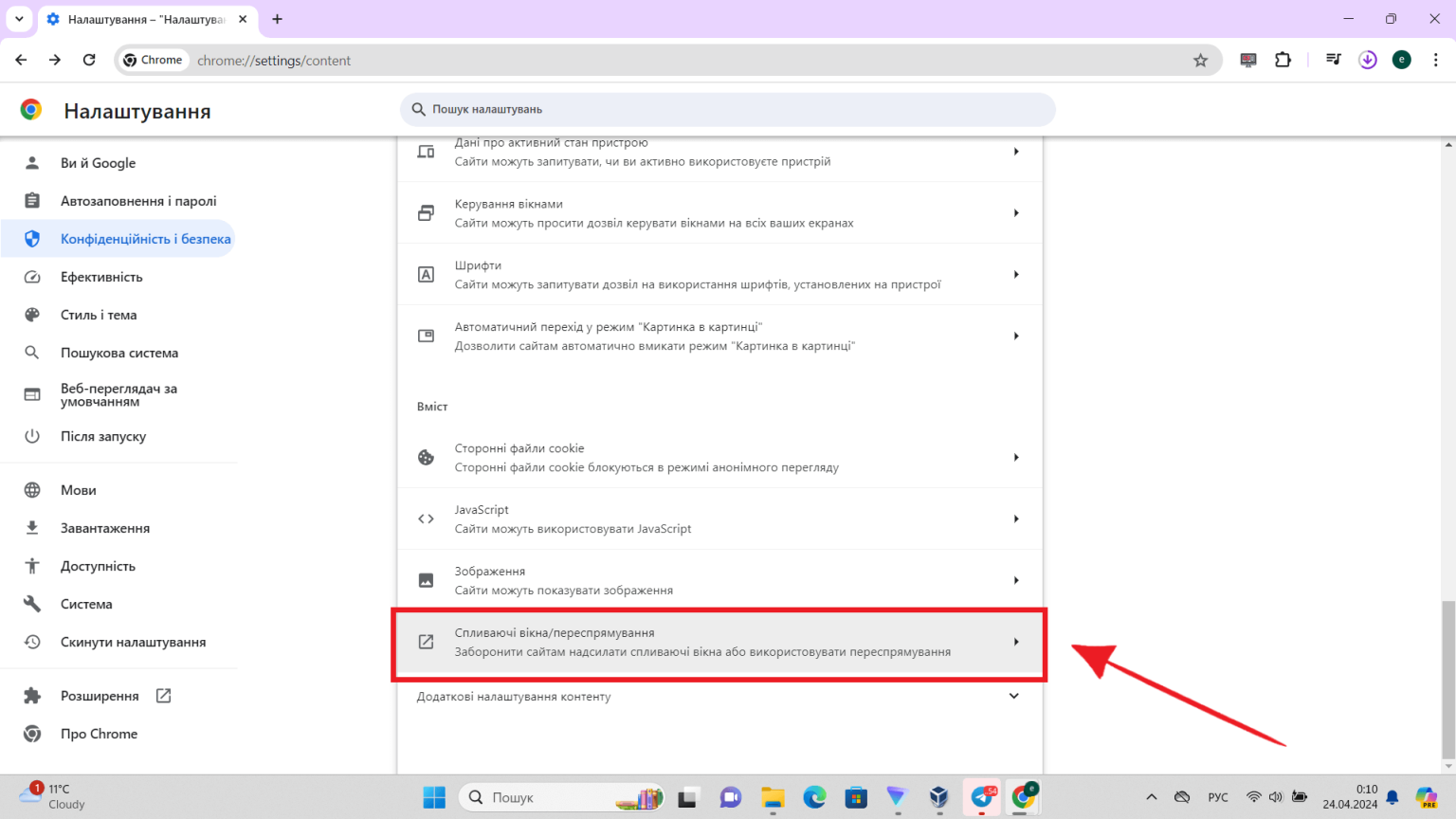Click the search settings field
The width and height of the screenshot is (1456, 819).
click(727, 109)
